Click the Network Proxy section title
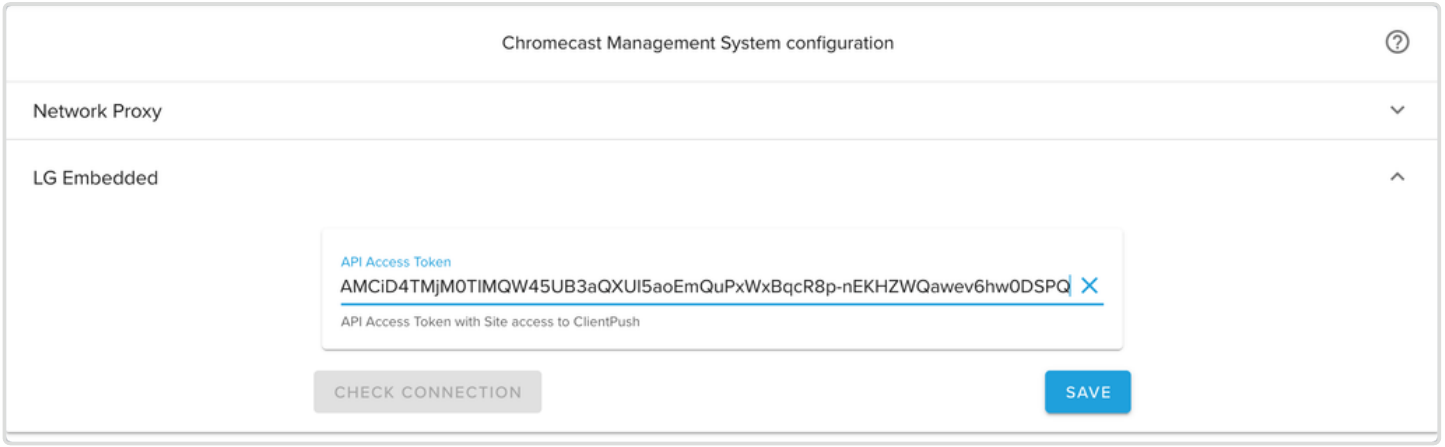Viewport: 1445px width, 447px height. [x=97, y=111]
